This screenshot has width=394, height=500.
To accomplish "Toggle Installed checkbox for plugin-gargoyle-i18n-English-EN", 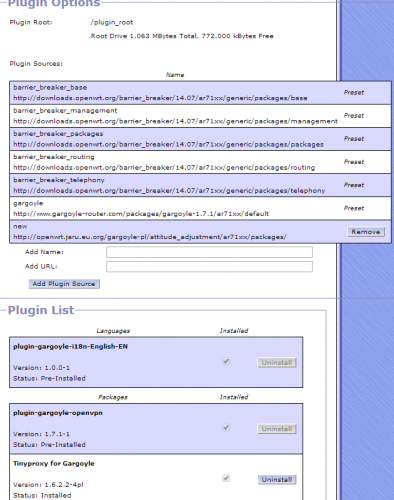I will (x=226, y=361).
